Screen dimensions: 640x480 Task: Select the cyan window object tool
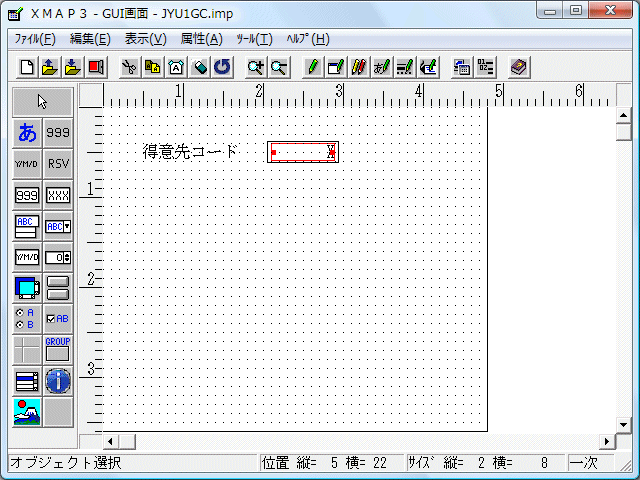27,288
